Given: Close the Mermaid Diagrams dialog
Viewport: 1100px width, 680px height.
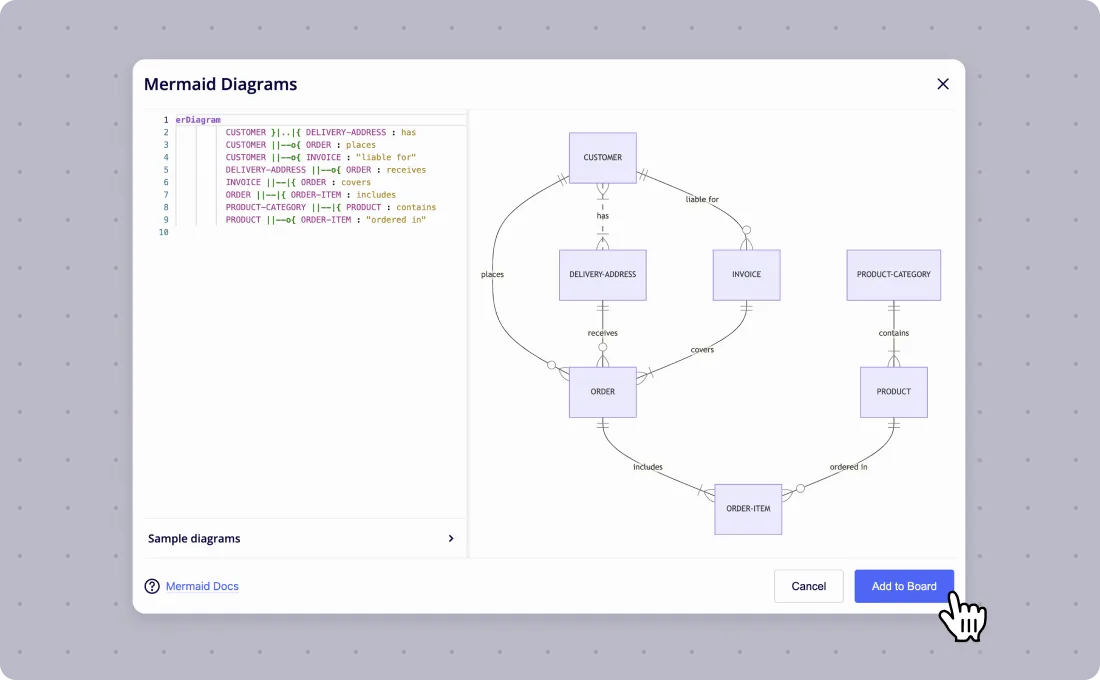Looking at the screenshot, I should coord(943,84).
